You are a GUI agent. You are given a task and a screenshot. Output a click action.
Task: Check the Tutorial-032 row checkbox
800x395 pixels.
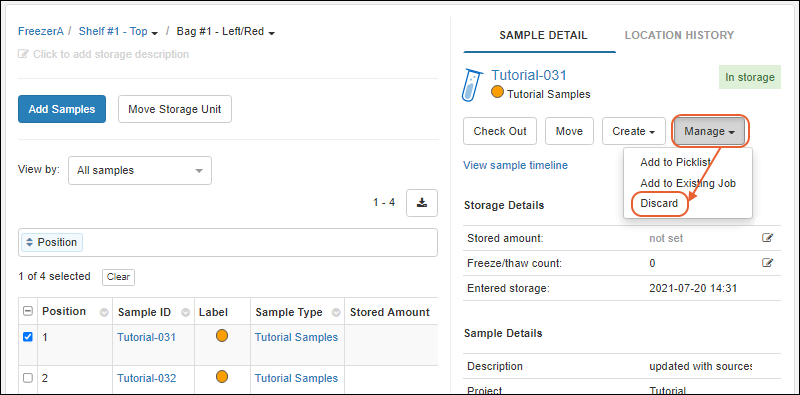point(29,378)
